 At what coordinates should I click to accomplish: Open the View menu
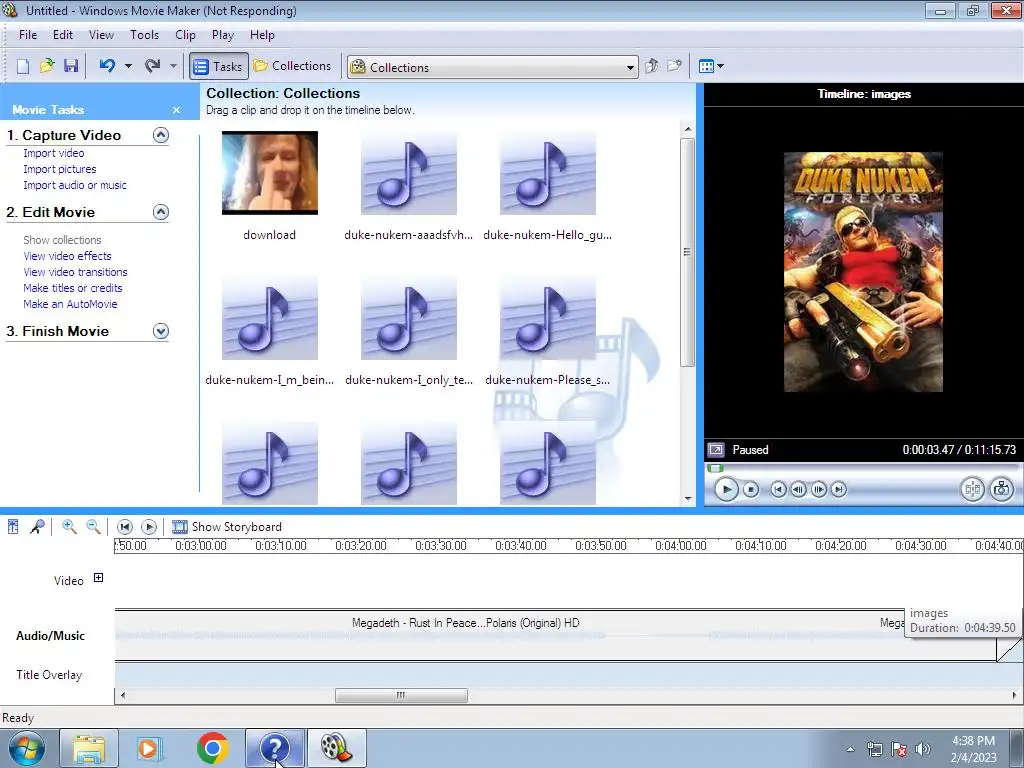pos(101,35)
